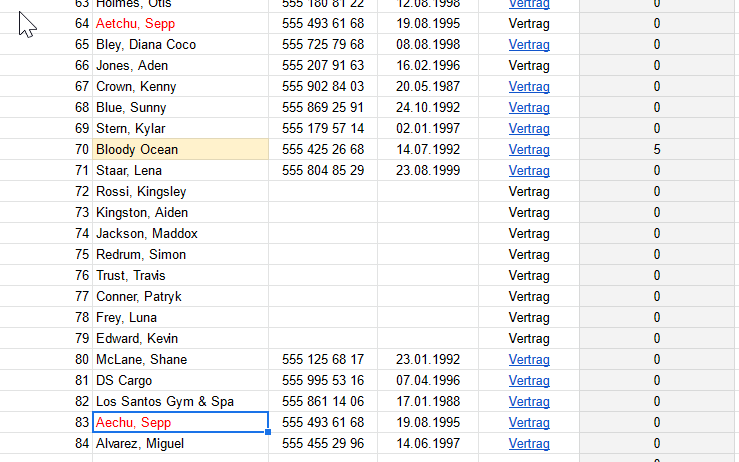Select birthdate cell 16.02.1996

click(428, 66)
